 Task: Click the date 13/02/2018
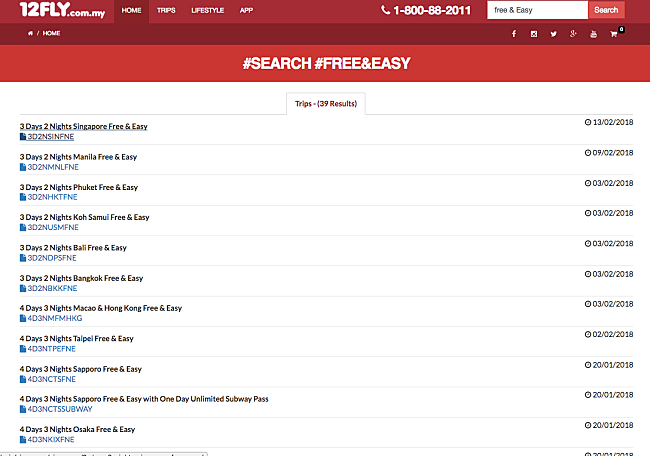pos(613,122)
